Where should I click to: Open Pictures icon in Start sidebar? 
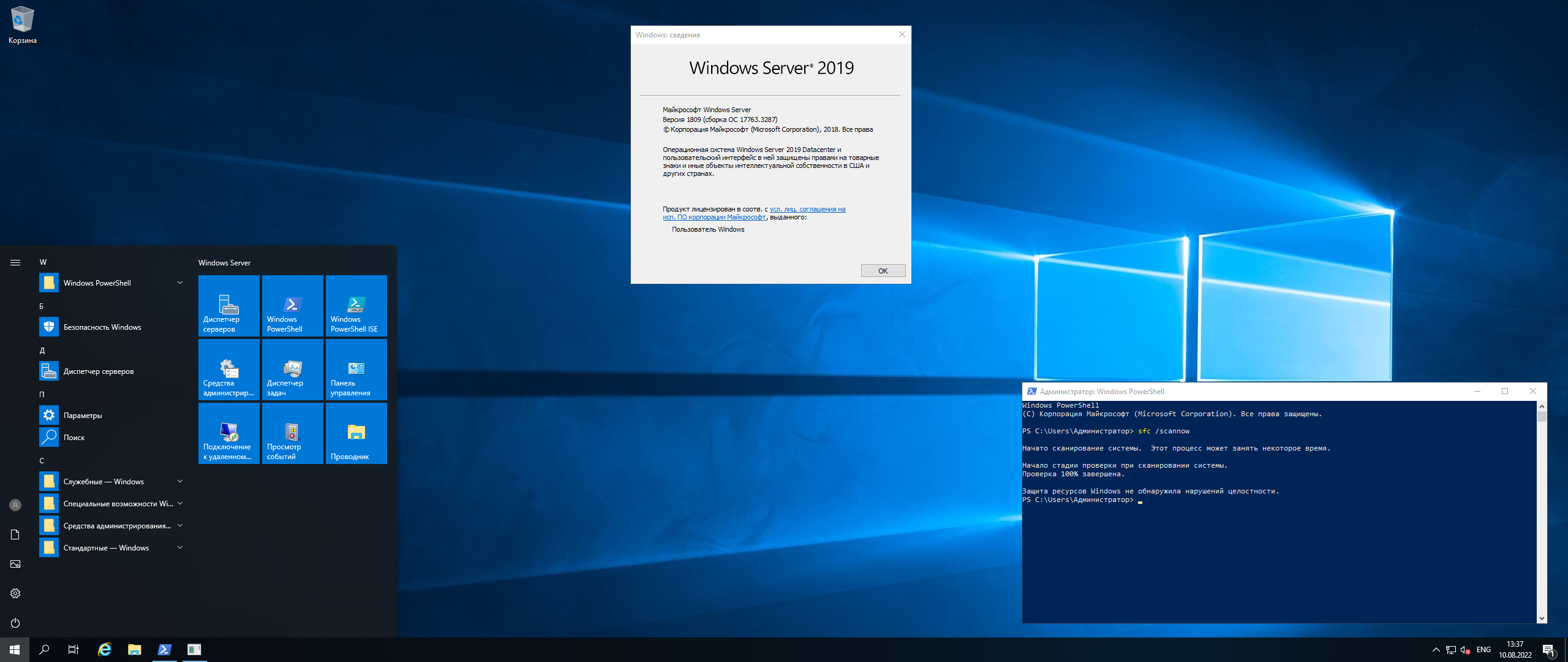coord(15,564)
